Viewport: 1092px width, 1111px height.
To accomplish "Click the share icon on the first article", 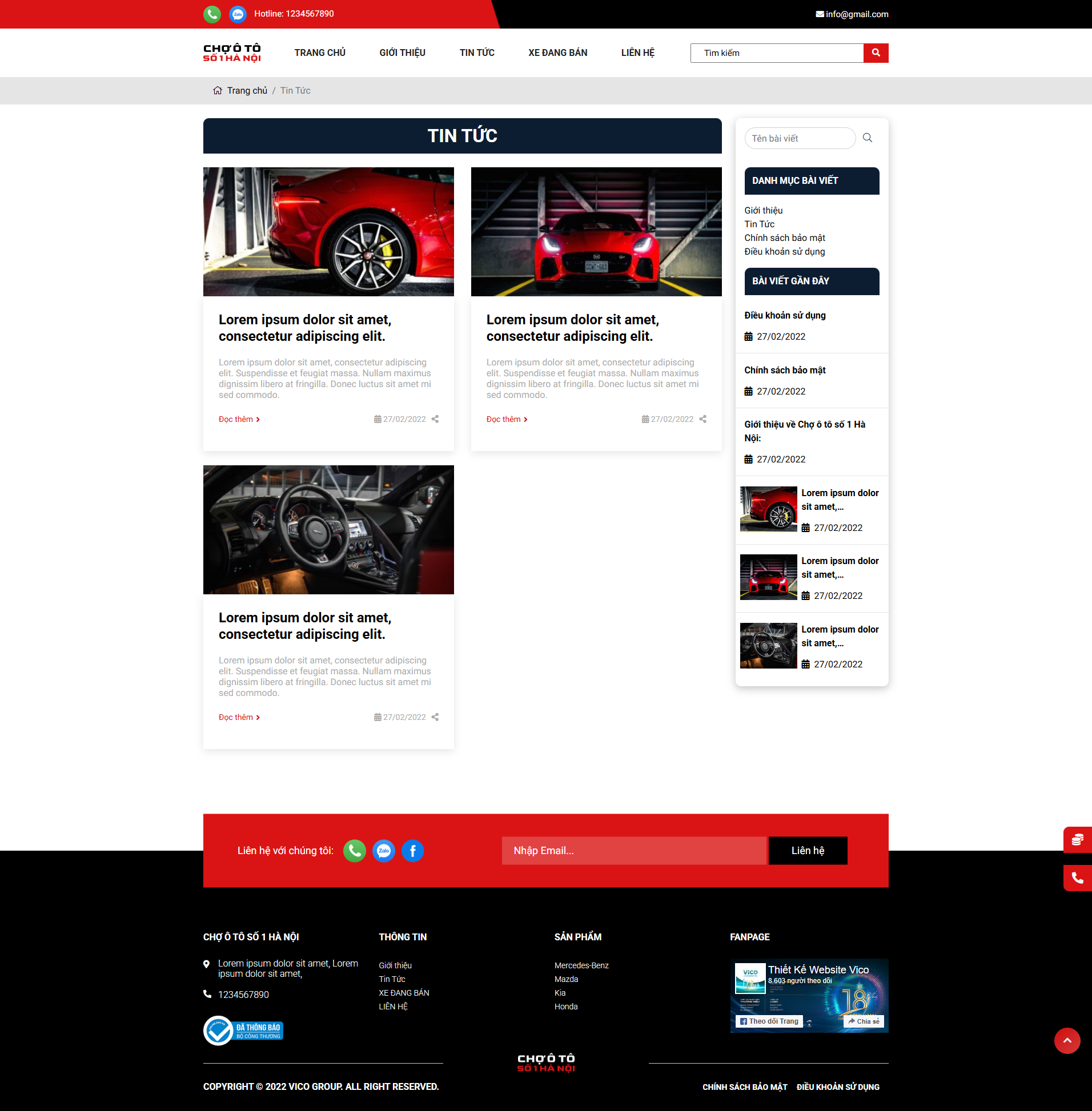I will [435, 419].
